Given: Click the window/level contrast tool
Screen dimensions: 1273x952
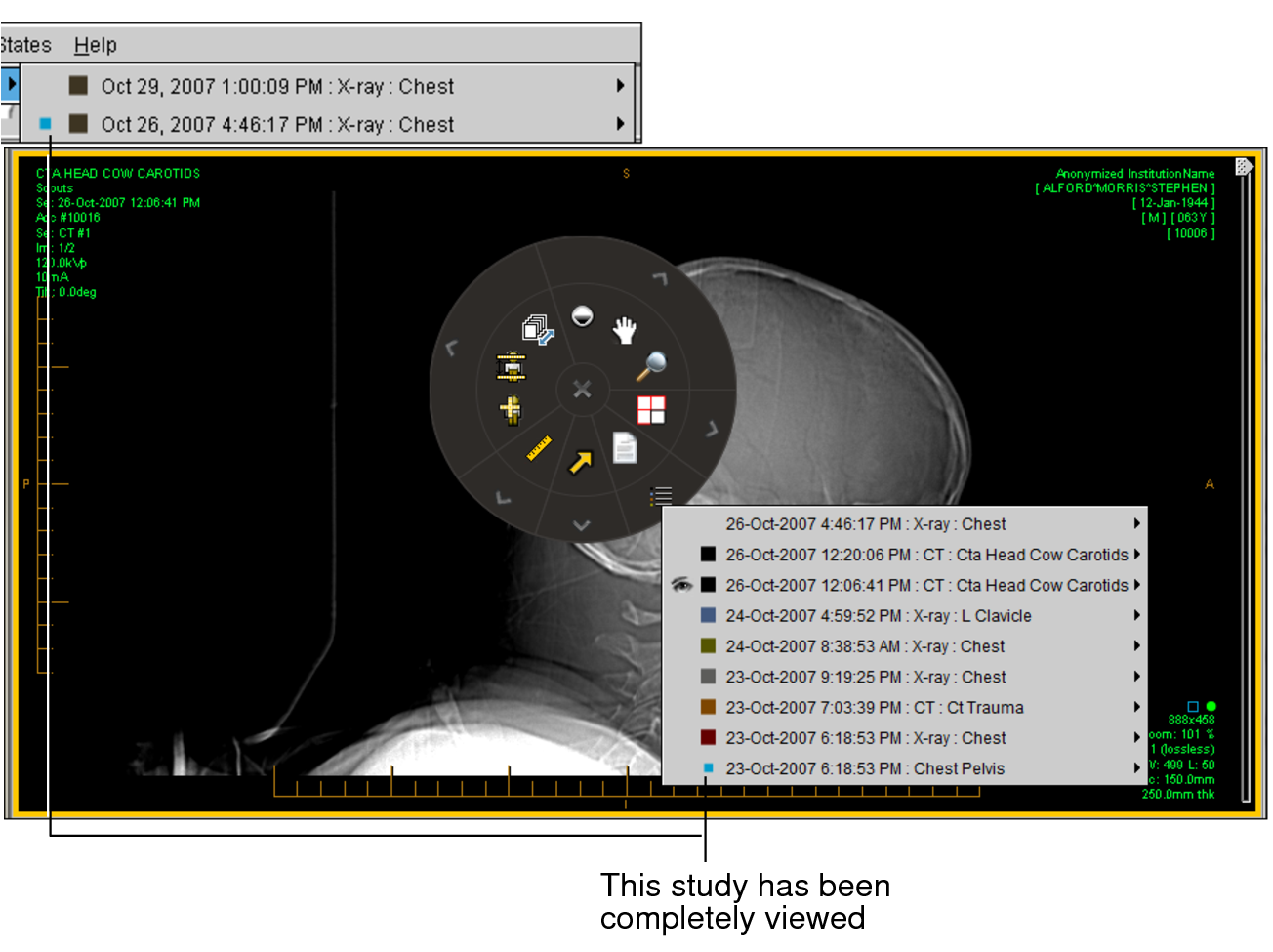Looking at the screenshot, I should [582, 315].
